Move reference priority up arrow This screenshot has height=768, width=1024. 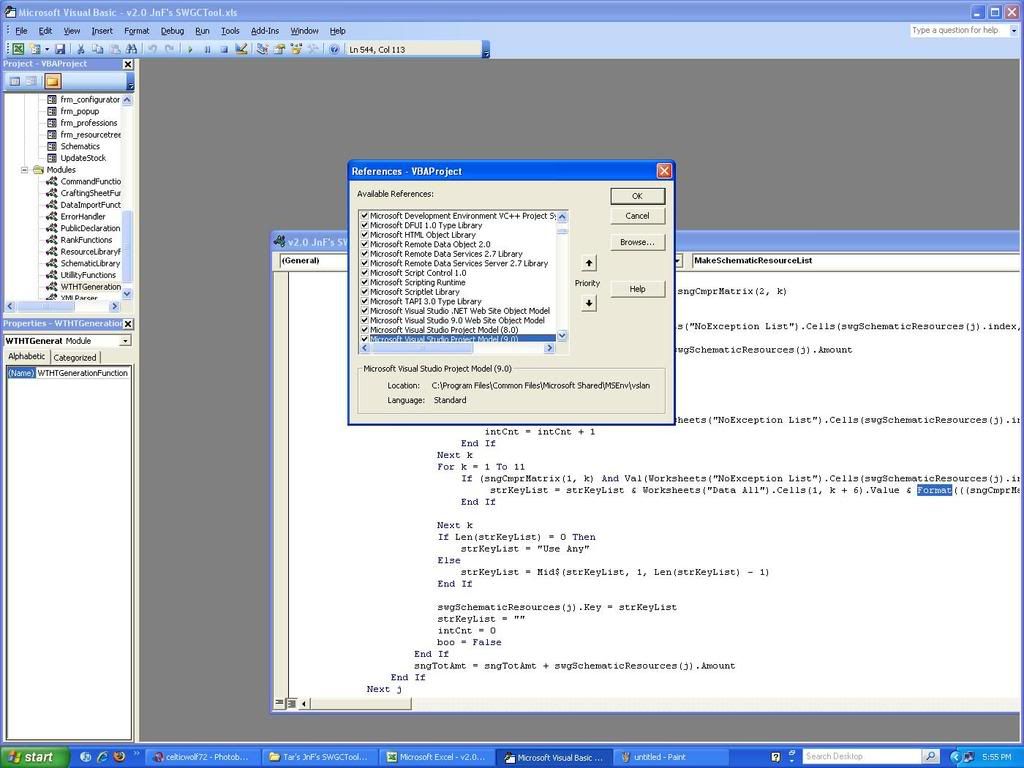[x=588, y=263]
